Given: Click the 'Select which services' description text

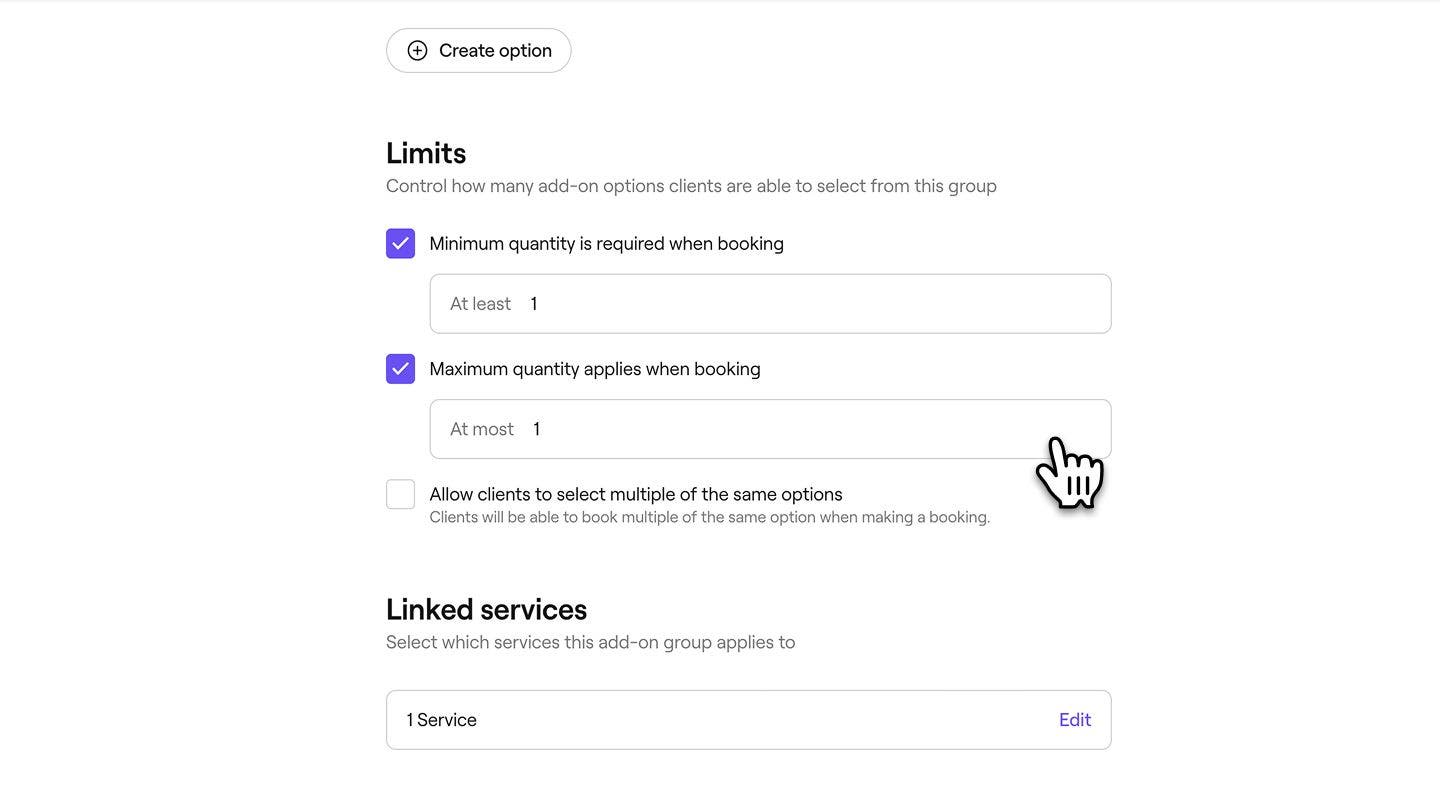Looking at the screenshot, I should pyautogui.click(x=590, y=642).
